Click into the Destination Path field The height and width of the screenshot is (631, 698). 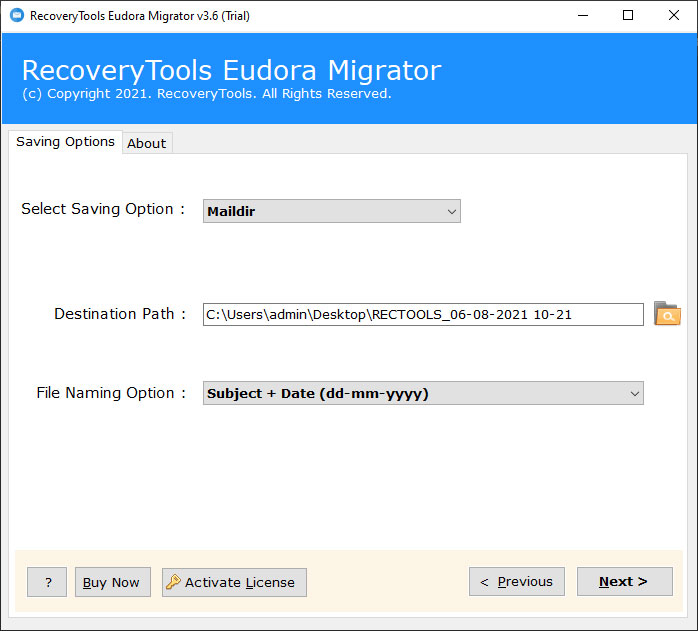tap(423, 314)
